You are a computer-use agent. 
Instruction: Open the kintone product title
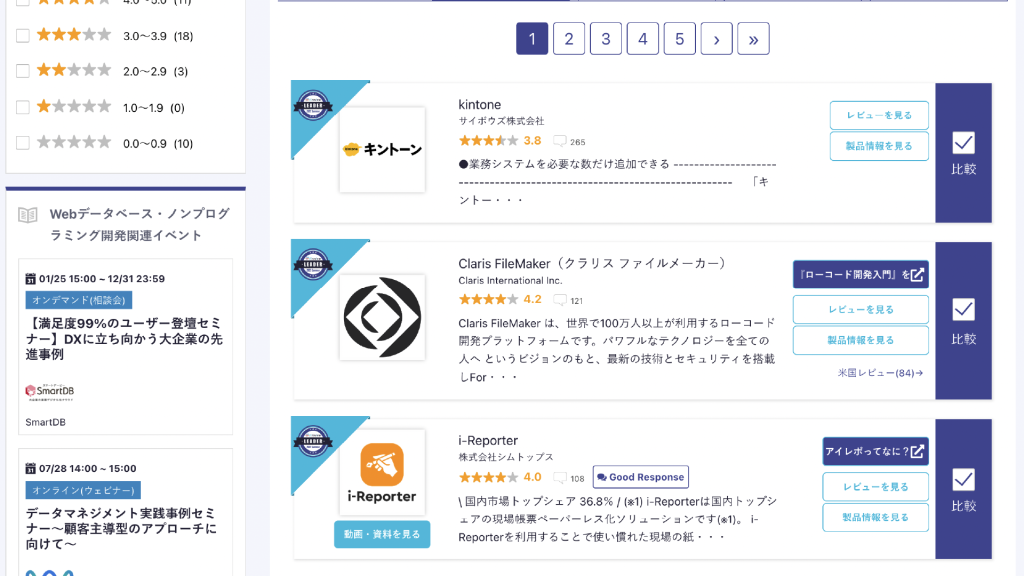click(480, 104)
